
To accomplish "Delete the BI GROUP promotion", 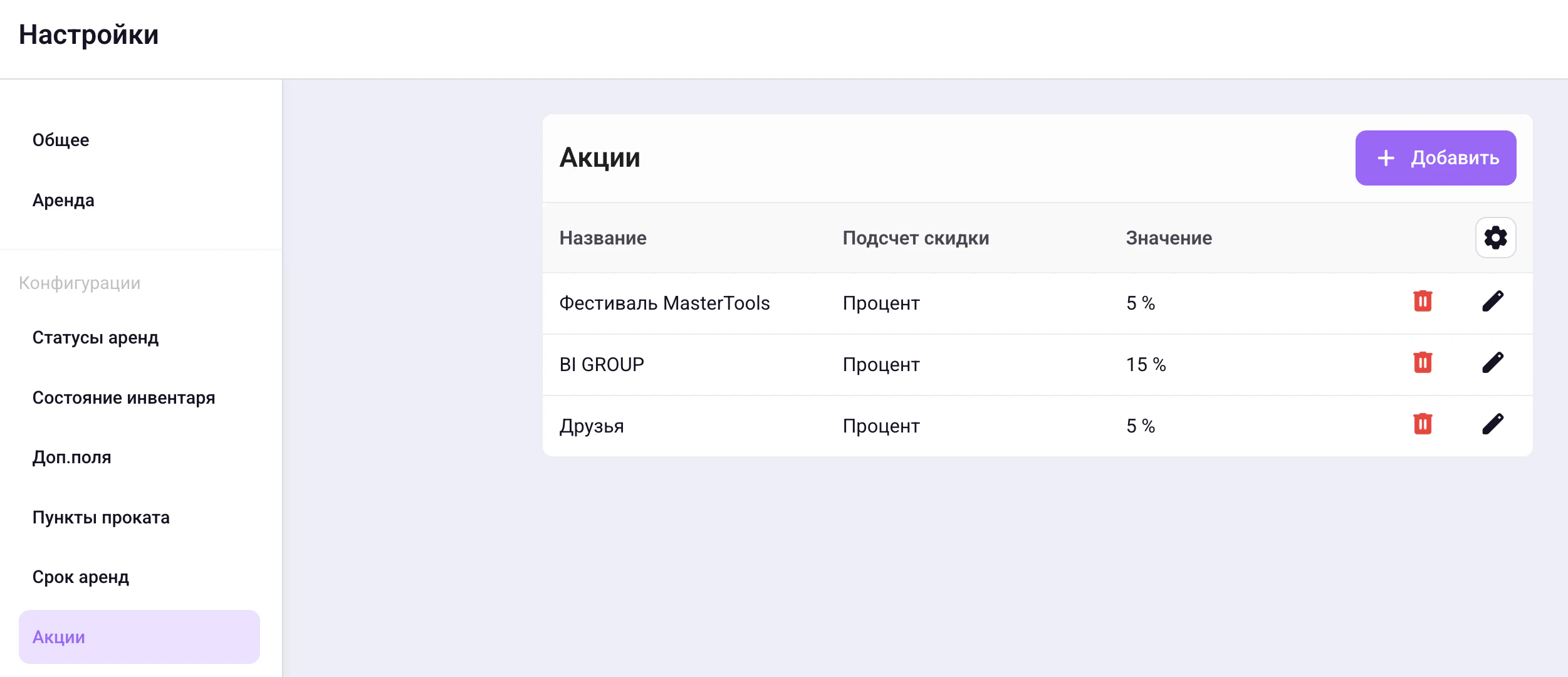I will (1423, 363).
